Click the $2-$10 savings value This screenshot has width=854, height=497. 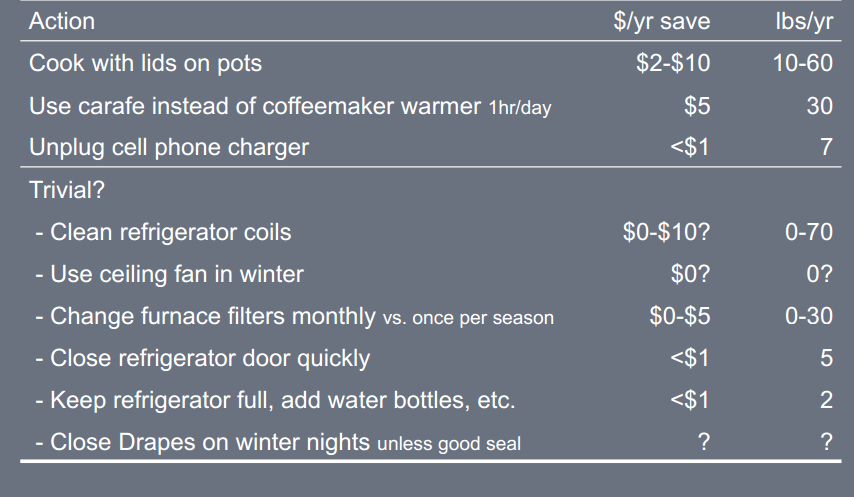click(x=673, y=63)
